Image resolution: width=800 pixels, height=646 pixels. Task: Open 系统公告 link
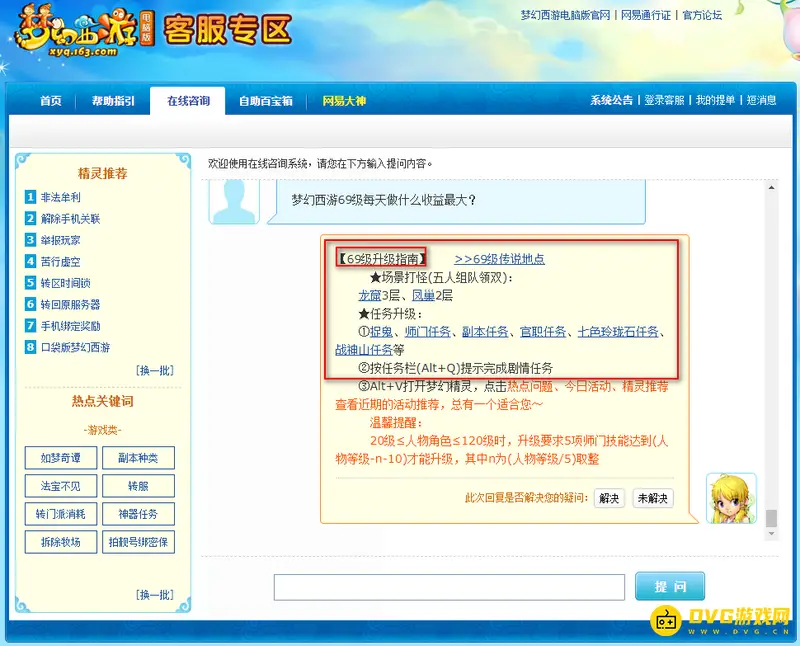point(611,100)
